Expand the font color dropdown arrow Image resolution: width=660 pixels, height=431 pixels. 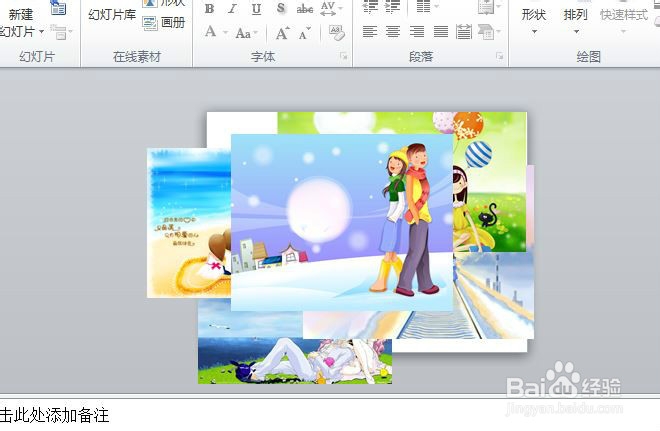point(225,32)
